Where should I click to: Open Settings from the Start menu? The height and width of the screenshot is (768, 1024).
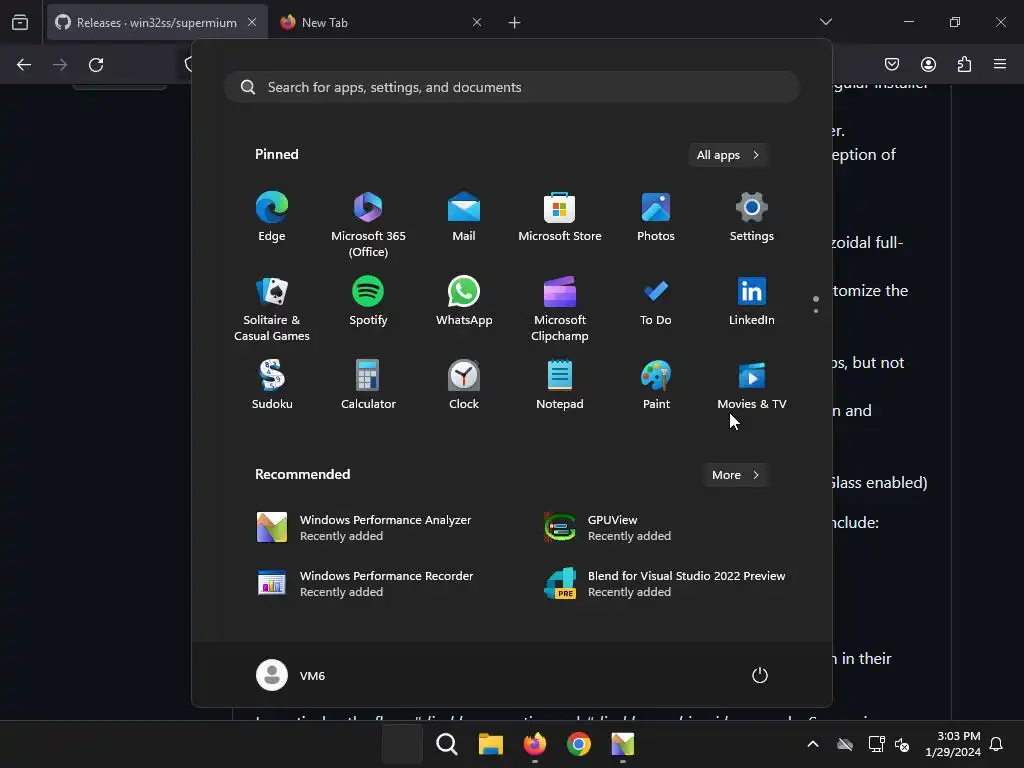[x=752, y=217]
